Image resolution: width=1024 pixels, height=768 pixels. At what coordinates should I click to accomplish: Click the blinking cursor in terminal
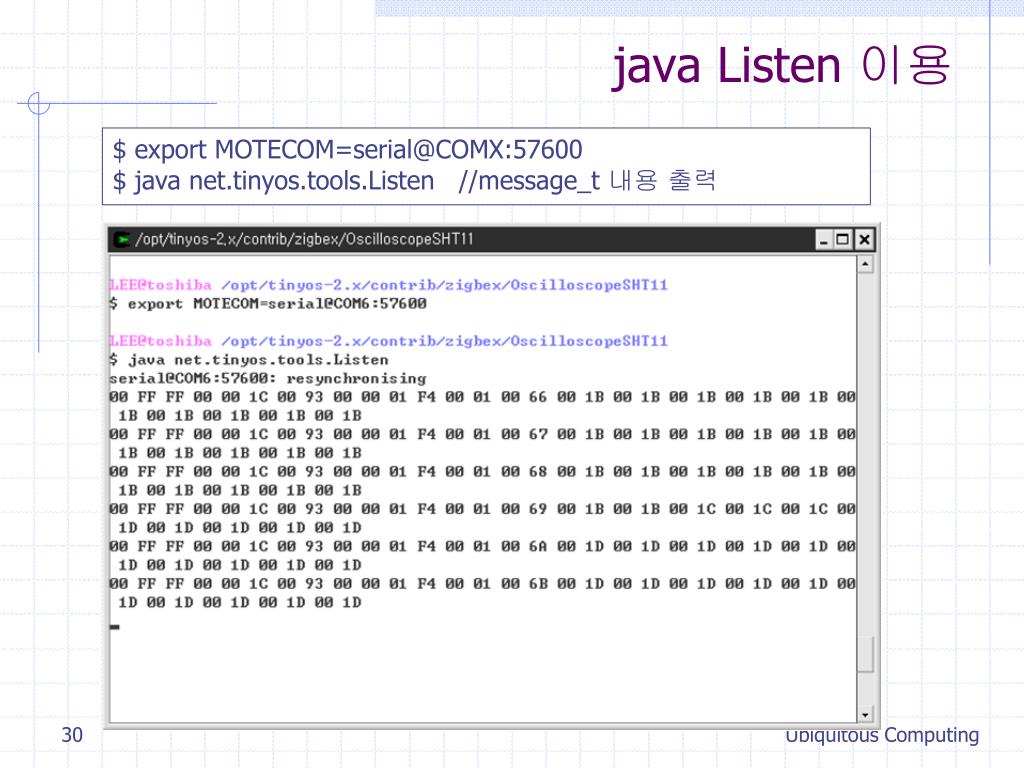tap(115, 628)
